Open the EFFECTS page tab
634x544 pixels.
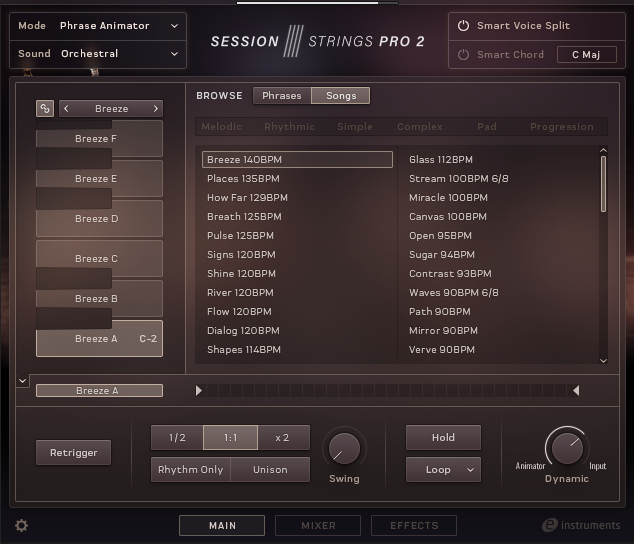click(414, 525)
